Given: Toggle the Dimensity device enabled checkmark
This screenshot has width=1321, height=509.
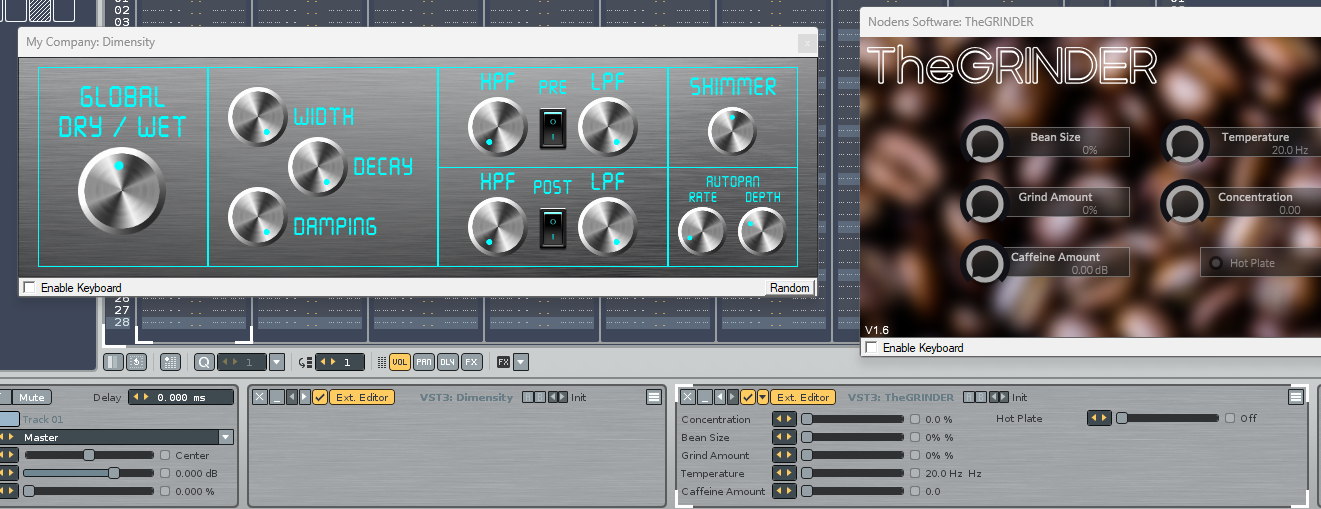Looking at the screenshot, I should tap(320, 397).
